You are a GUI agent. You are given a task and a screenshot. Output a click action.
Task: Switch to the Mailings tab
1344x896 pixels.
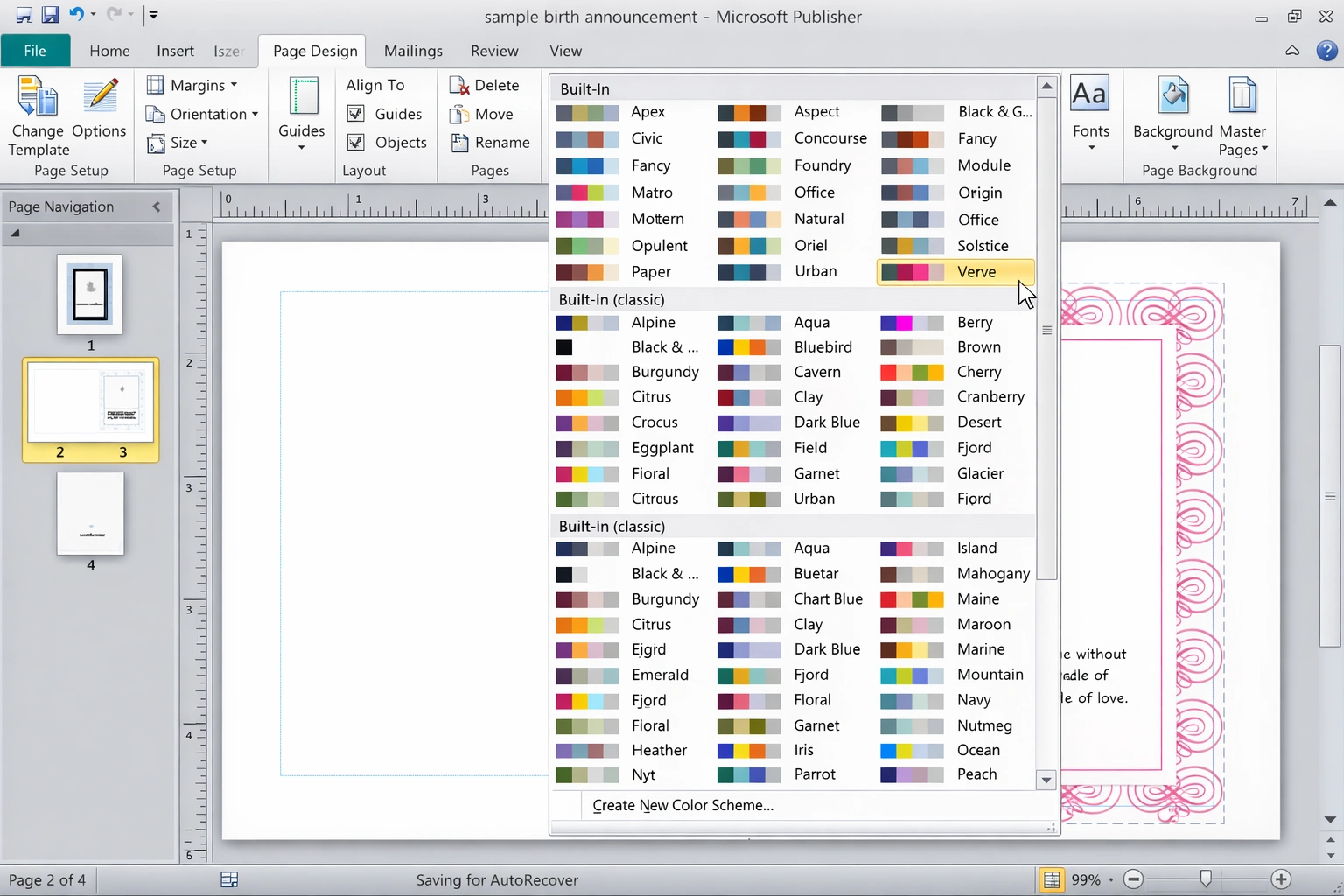413,51
